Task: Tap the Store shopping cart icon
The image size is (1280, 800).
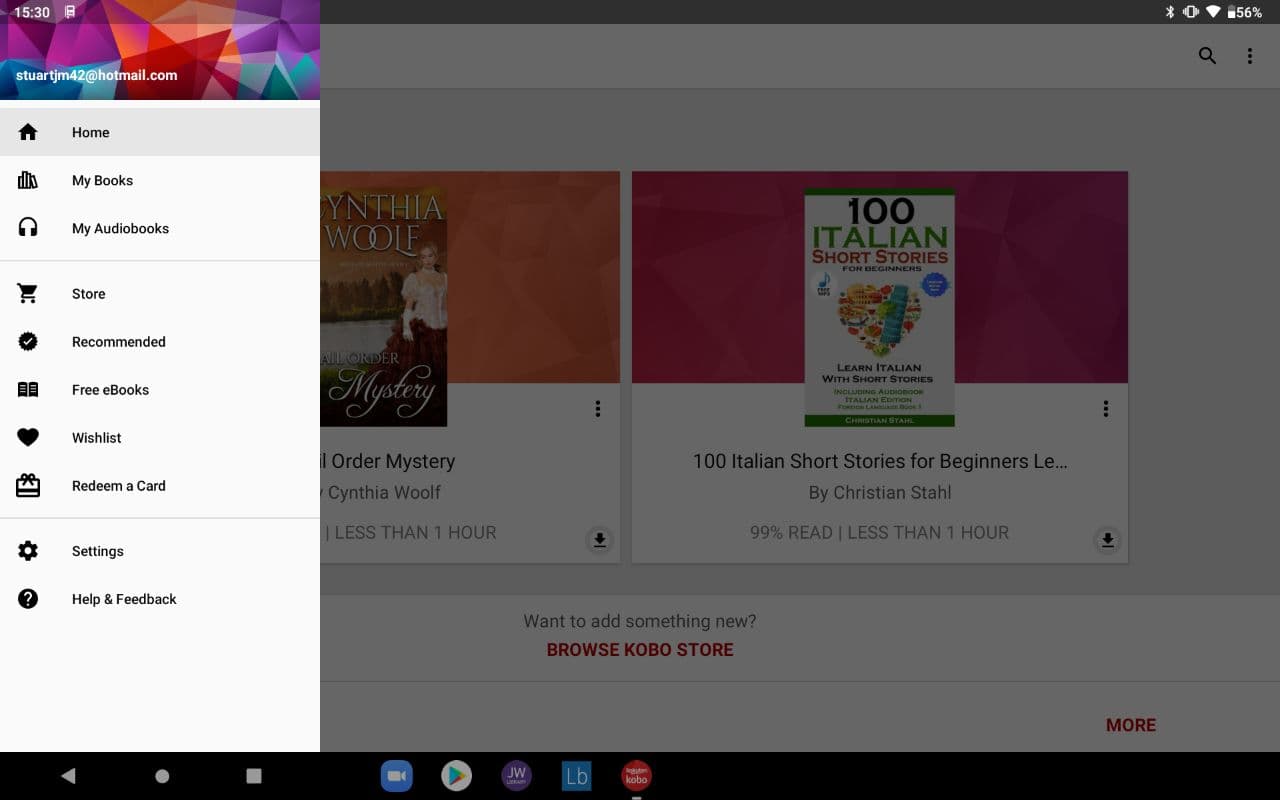Action: click(28, 294)
